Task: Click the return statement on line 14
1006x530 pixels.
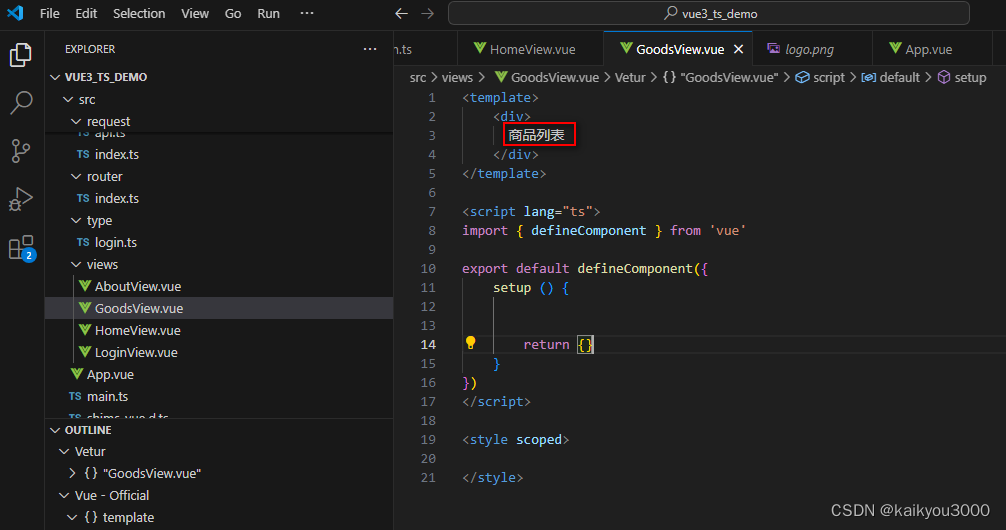Action: (x=546, y=345)
